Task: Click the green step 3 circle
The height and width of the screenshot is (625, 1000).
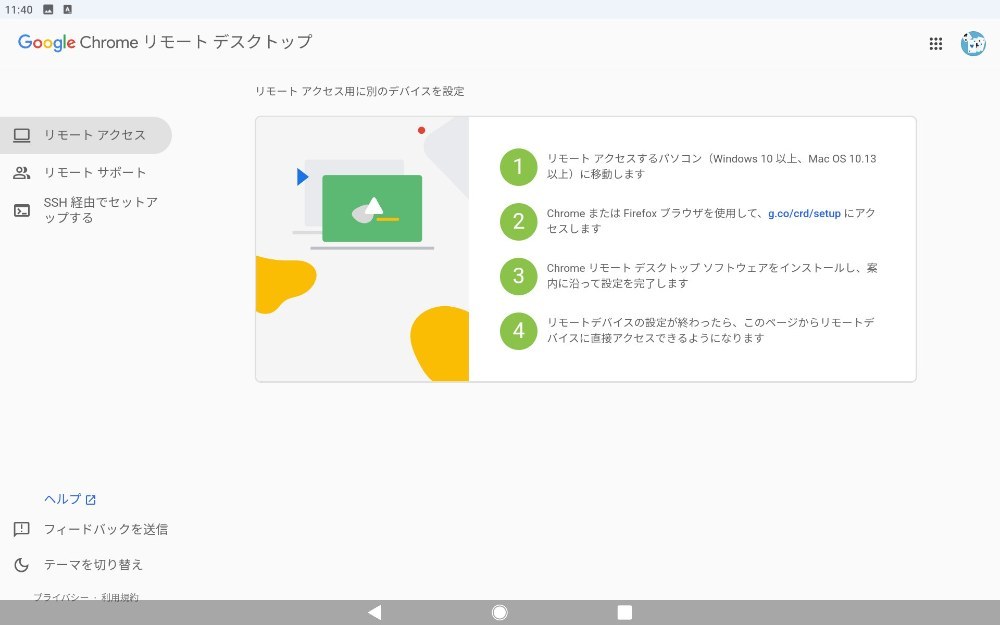Action: point(518,276)
